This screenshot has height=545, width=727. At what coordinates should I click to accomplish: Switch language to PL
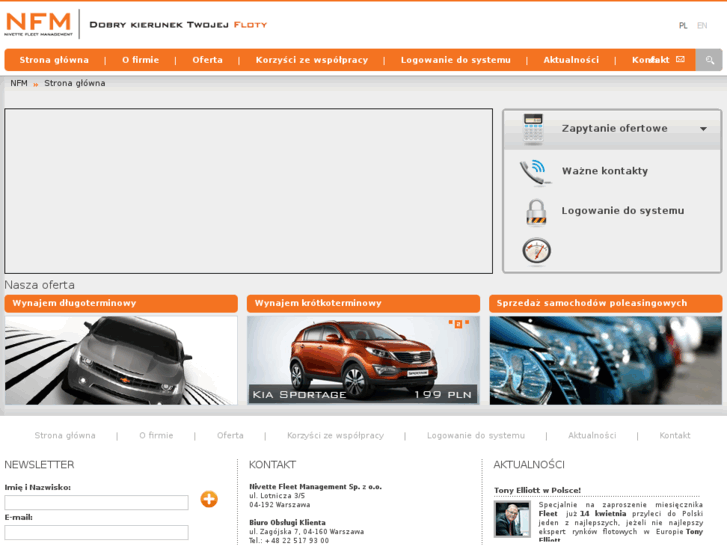(x=683, y=26)
